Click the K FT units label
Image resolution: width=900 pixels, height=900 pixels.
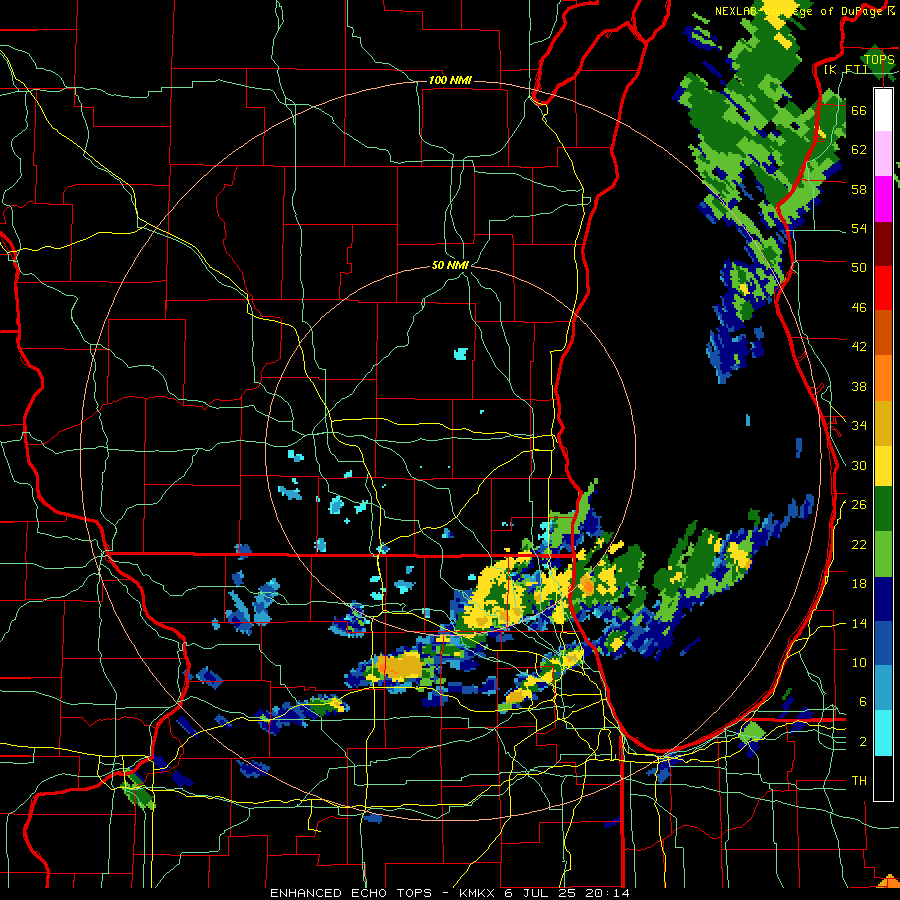coord(845,69)
